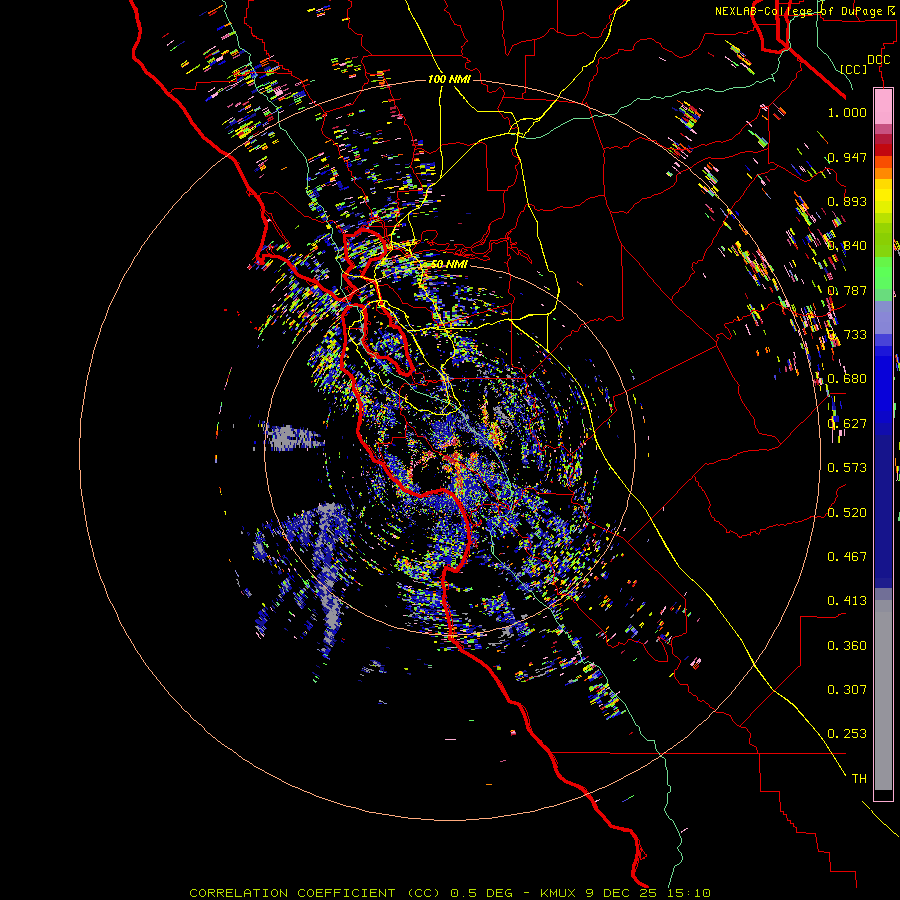Pick the gray segment at the color bar bottom
The image size is (900, 900).
click(883, 695)
